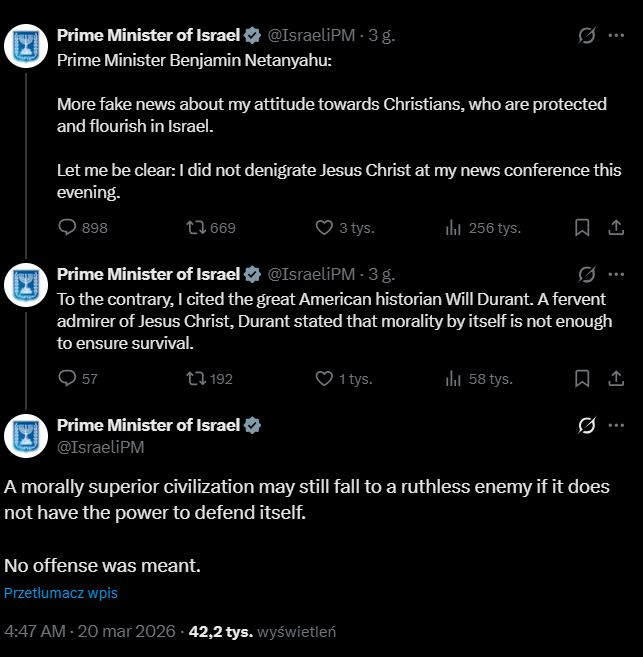
Task: Click 'Przetłumacz wpis' translate link
Action: (61, 593)
